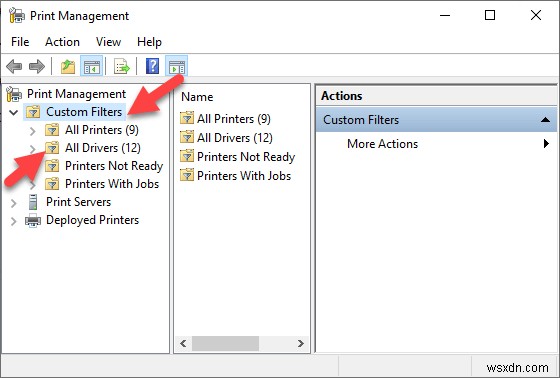Screen dimensions: 560x378
Task: Click the Printers Not Ready filter icon in tree
Action: click(52, 166)
